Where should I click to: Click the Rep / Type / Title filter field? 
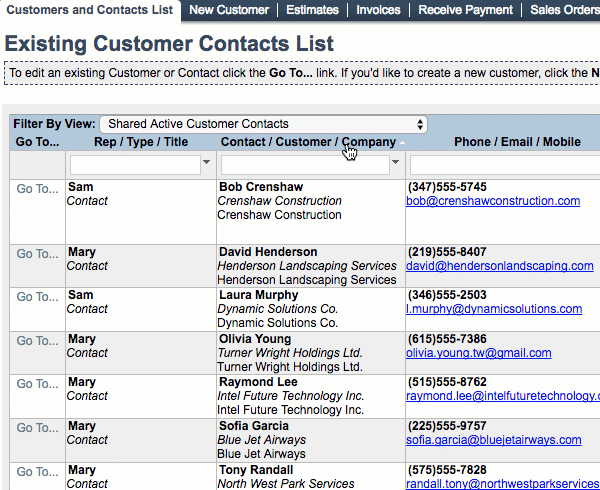[135, 165]
